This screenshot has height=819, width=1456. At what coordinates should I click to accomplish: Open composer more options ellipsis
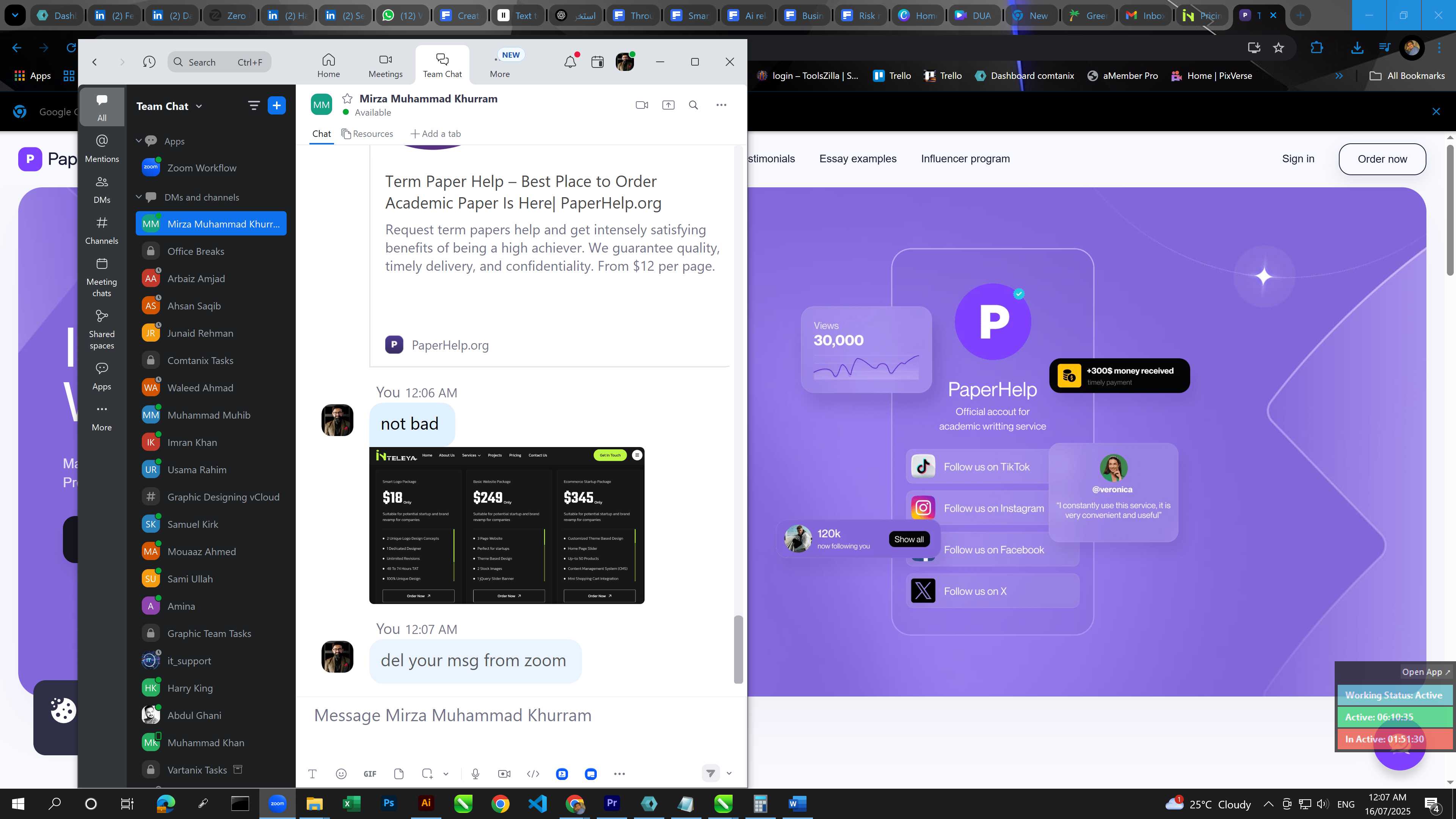(620, 774)
